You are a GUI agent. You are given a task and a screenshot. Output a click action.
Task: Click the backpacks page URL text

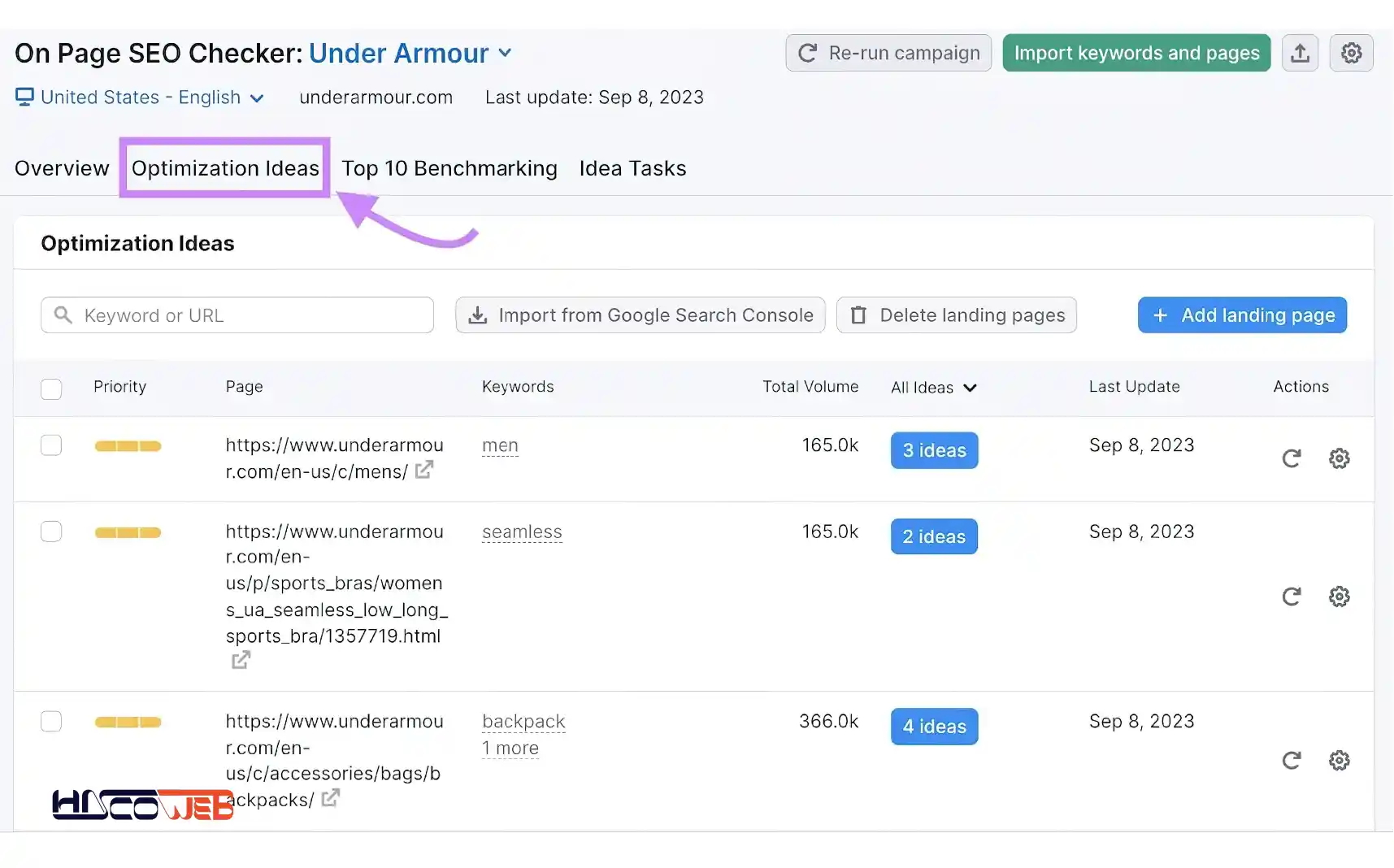coord(334,761)
